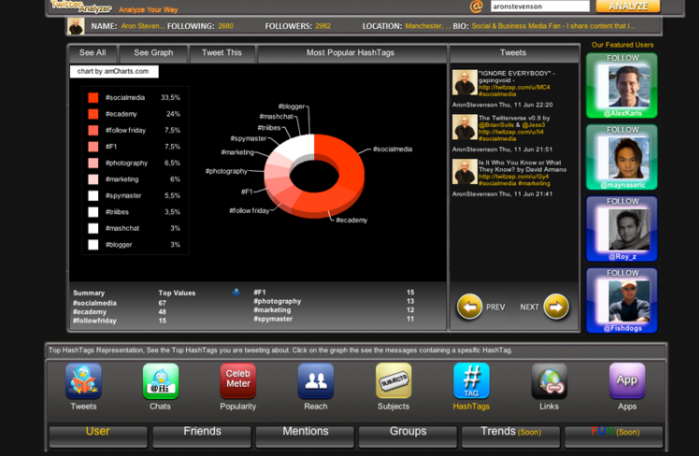
Task: Click #spymaster row in Summary values
Action: click(x=333, y=319)
